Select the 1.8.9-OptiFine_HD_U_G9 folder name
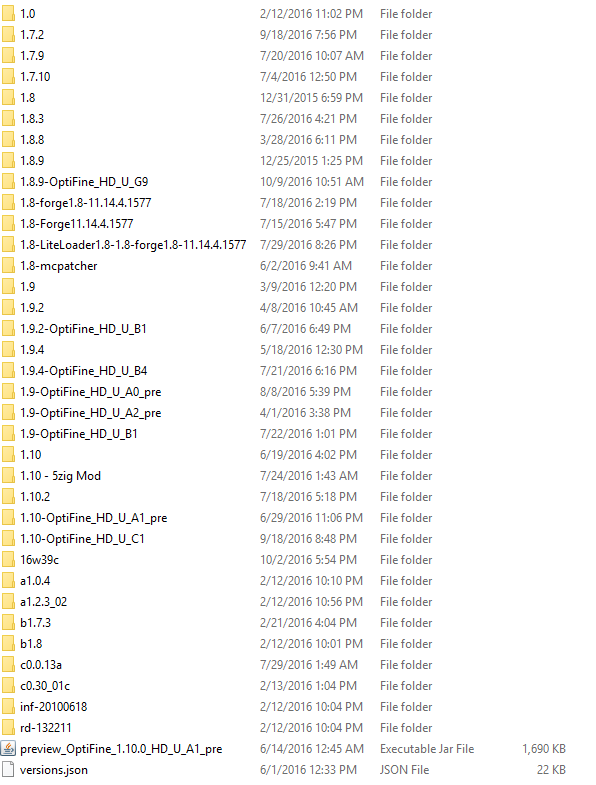The width and height of the screenshot is (596, 785). coord(84,182)
